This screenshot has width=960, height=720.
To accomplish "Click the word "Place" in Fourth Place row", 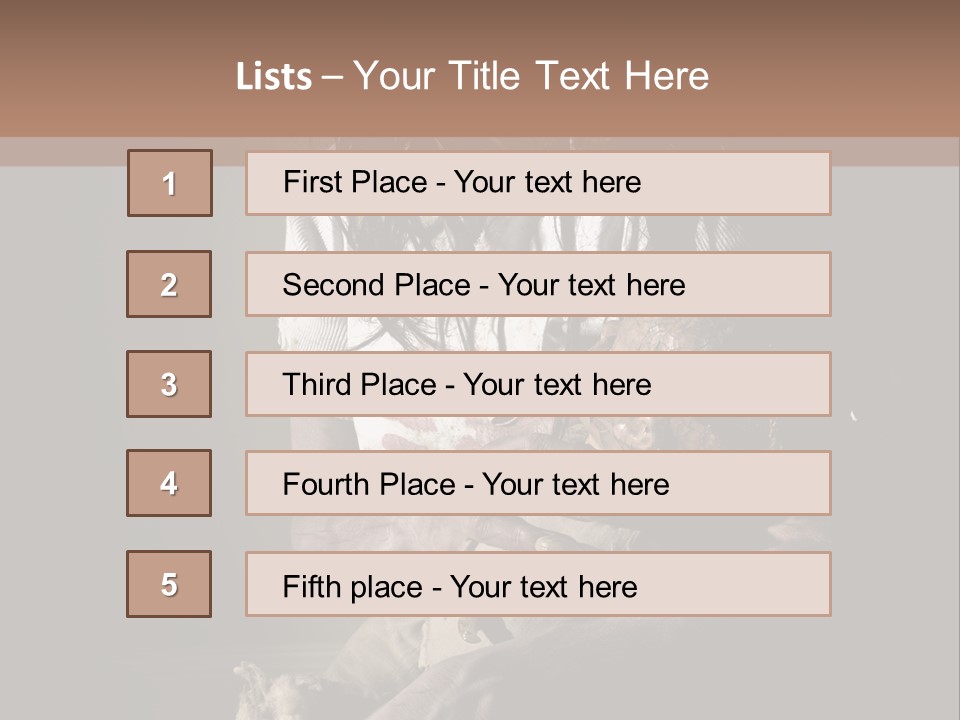I will coord(410,485).
